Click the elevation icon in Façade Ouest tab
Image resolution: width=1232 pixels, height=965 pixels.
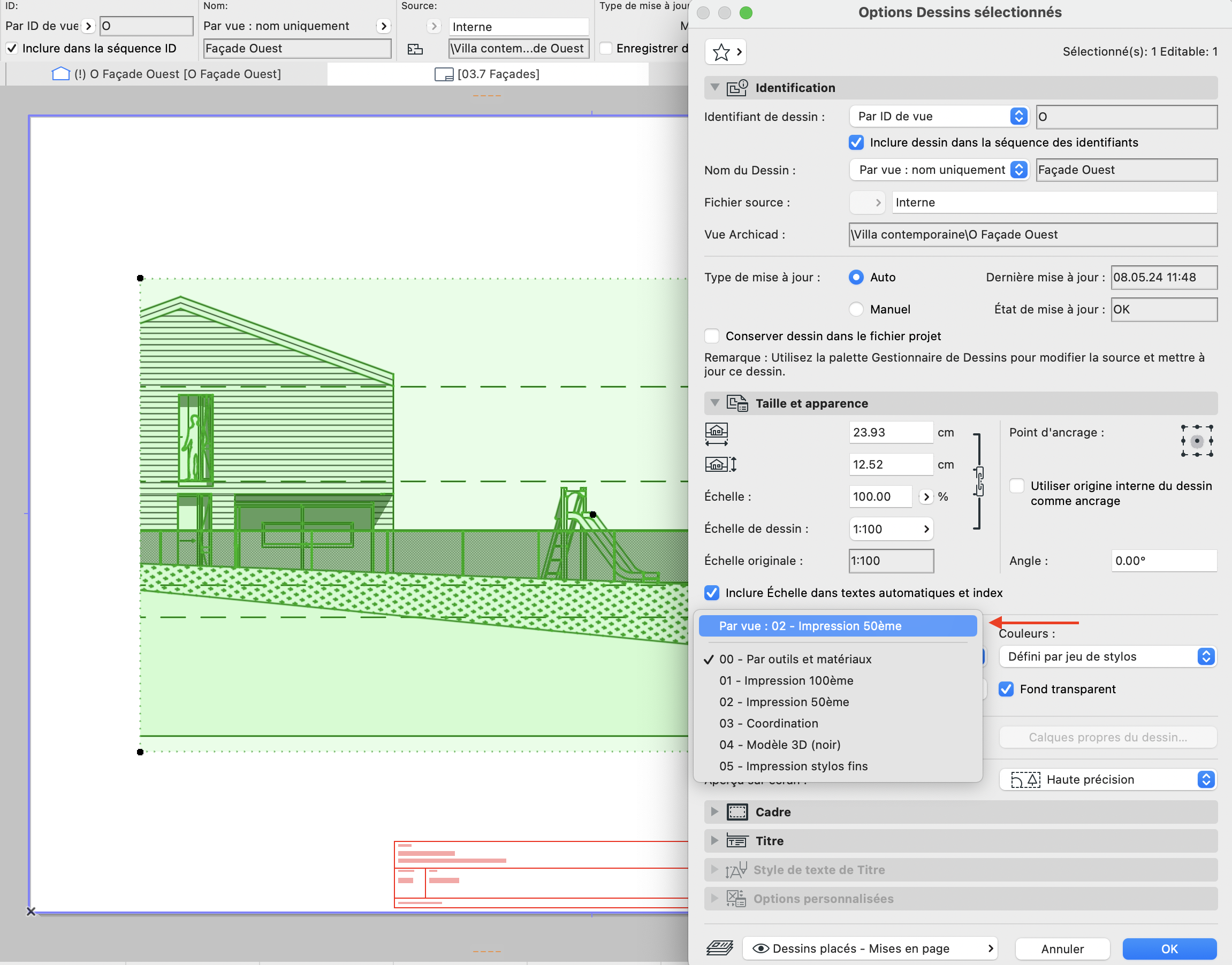61,74
